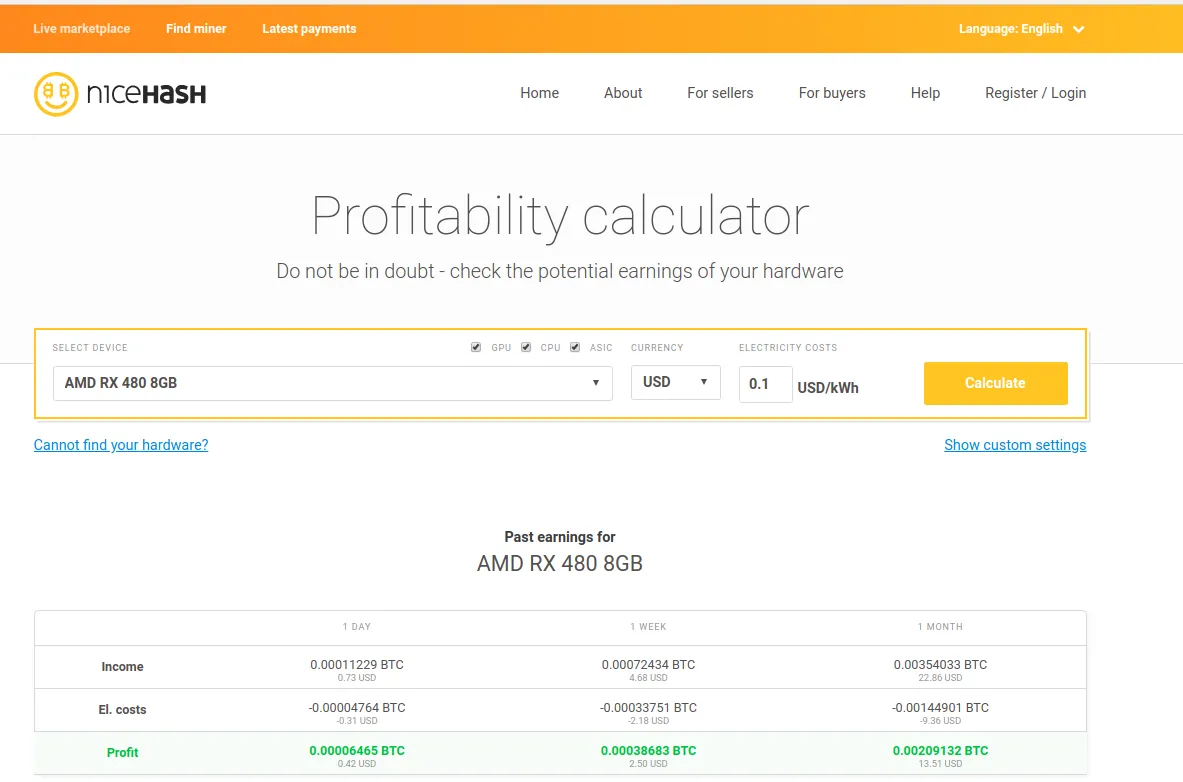The width and height of the screenshot is (1183, 782).
Task: Click the 1 WEEK column header
Action: click(x=648, y=627)
